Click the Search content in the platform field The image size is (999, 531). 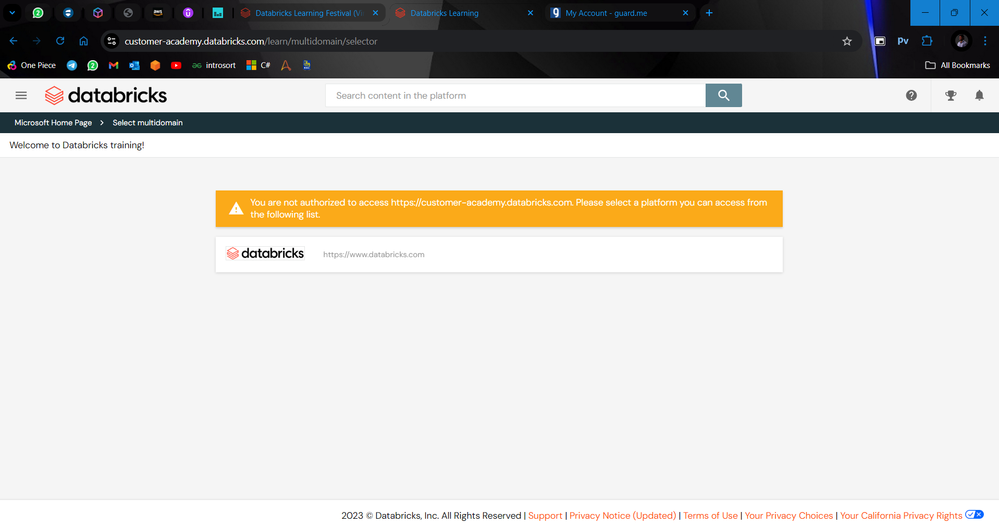tap(515, 96)
